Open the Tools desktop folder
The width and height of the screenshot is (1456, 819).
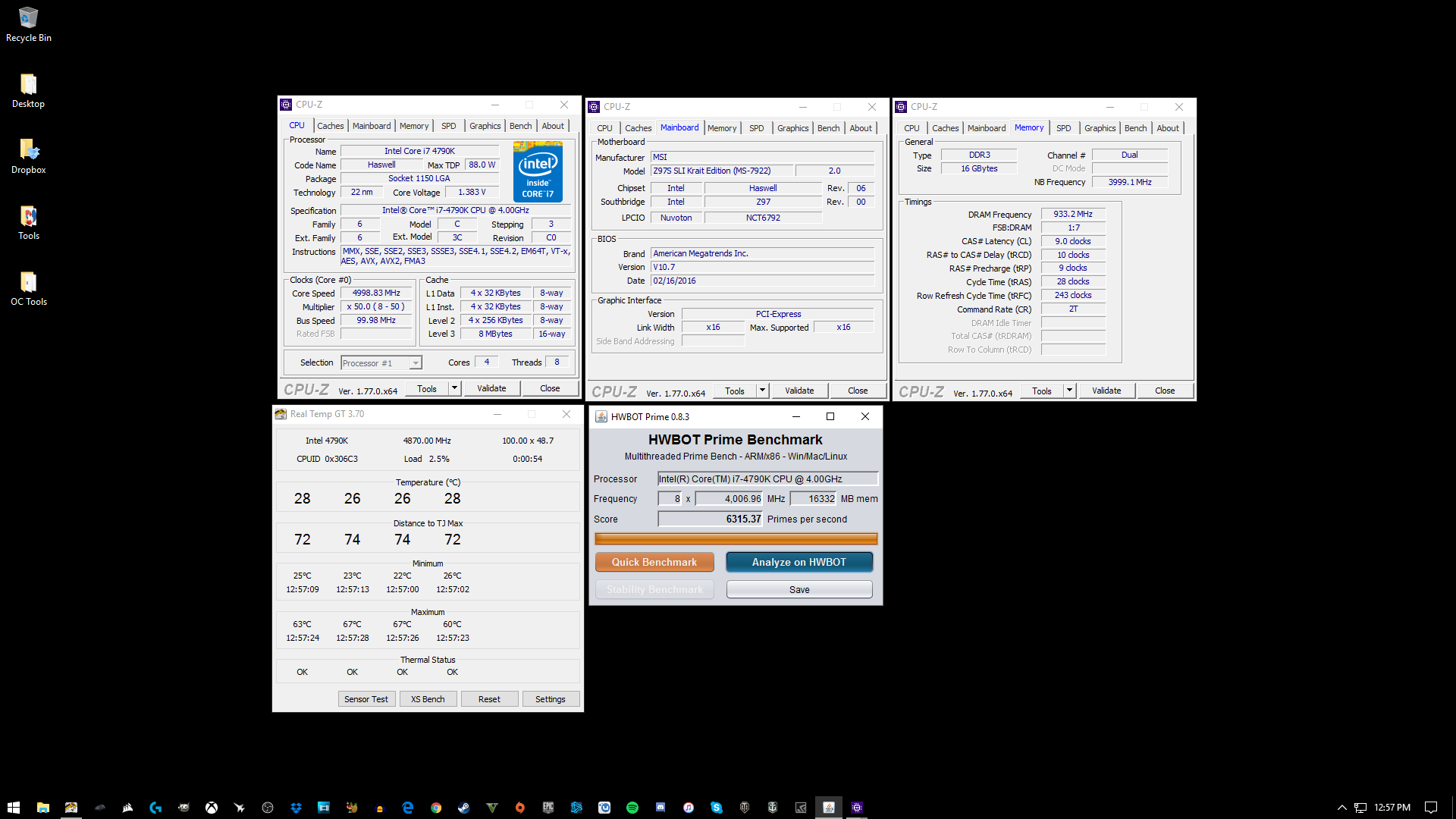tap(28, 222)
